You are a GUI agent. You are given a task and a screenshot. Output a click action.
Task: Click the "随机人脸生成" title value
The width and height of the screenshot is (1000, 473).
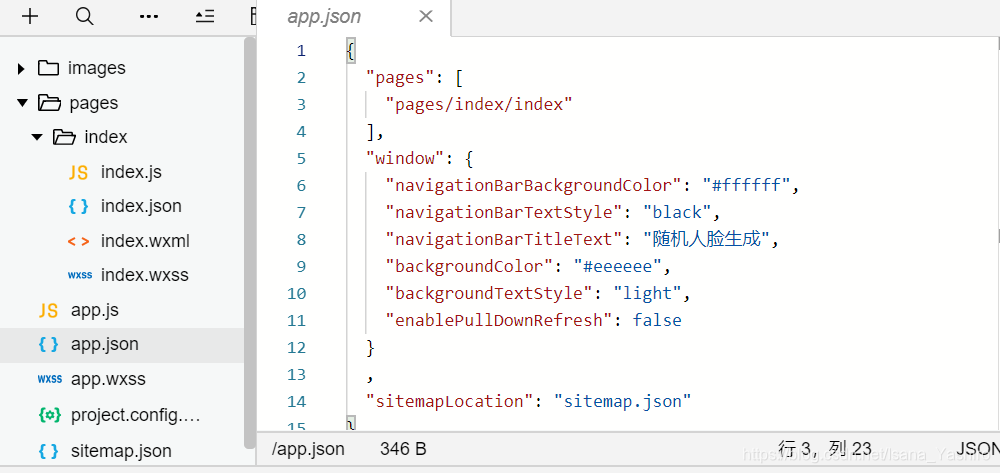[707, 239]
